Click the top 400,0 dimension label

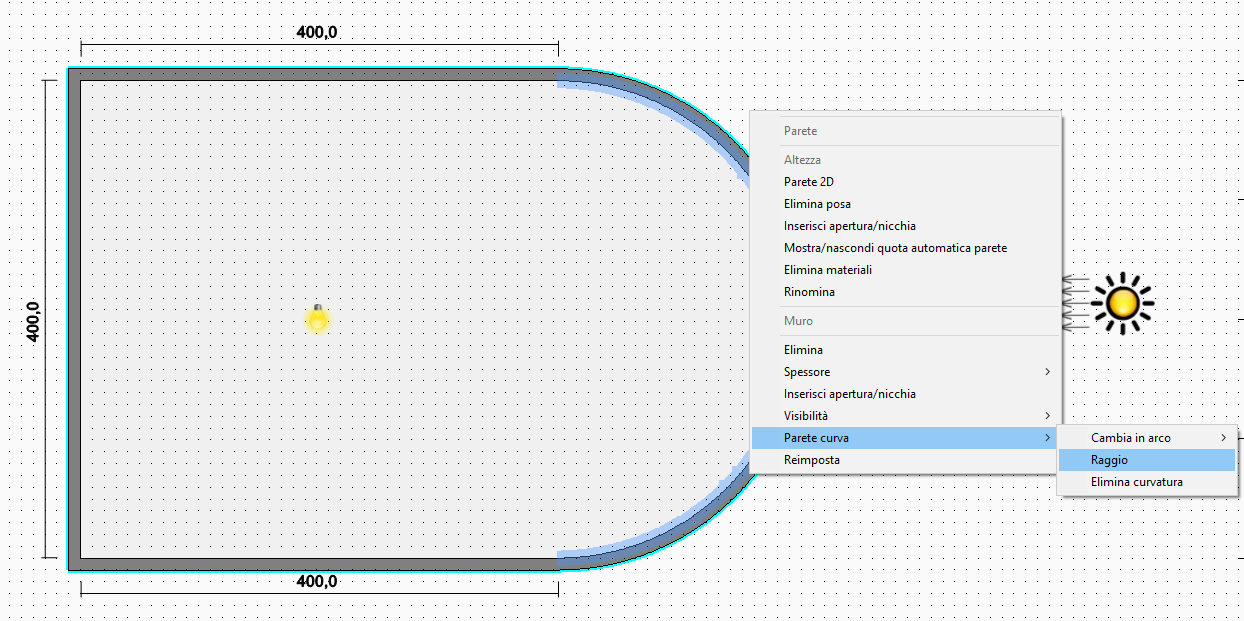click(x=317, y=32)
